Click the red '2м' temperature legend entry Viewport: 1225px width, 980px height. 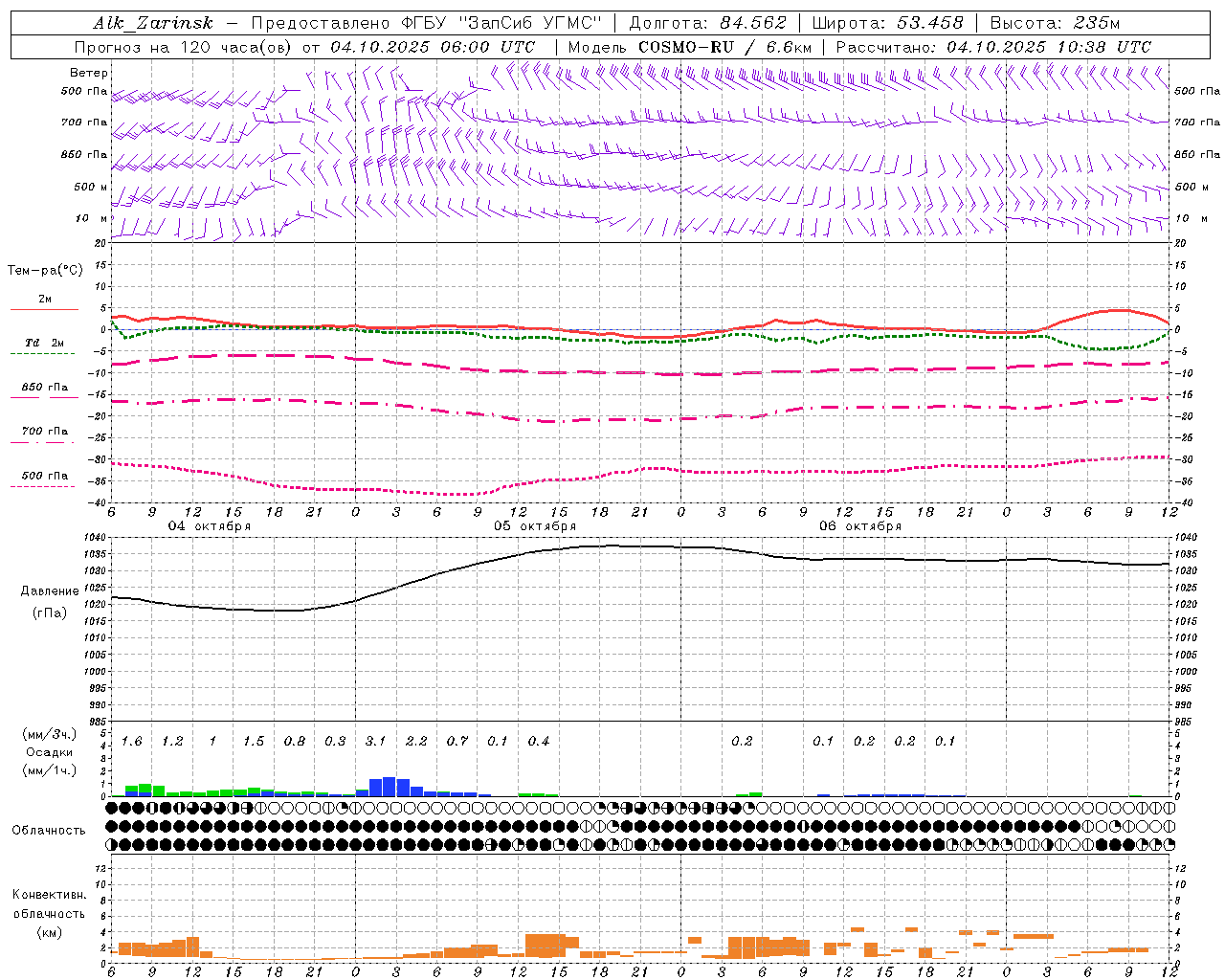[x=45, y=300]
